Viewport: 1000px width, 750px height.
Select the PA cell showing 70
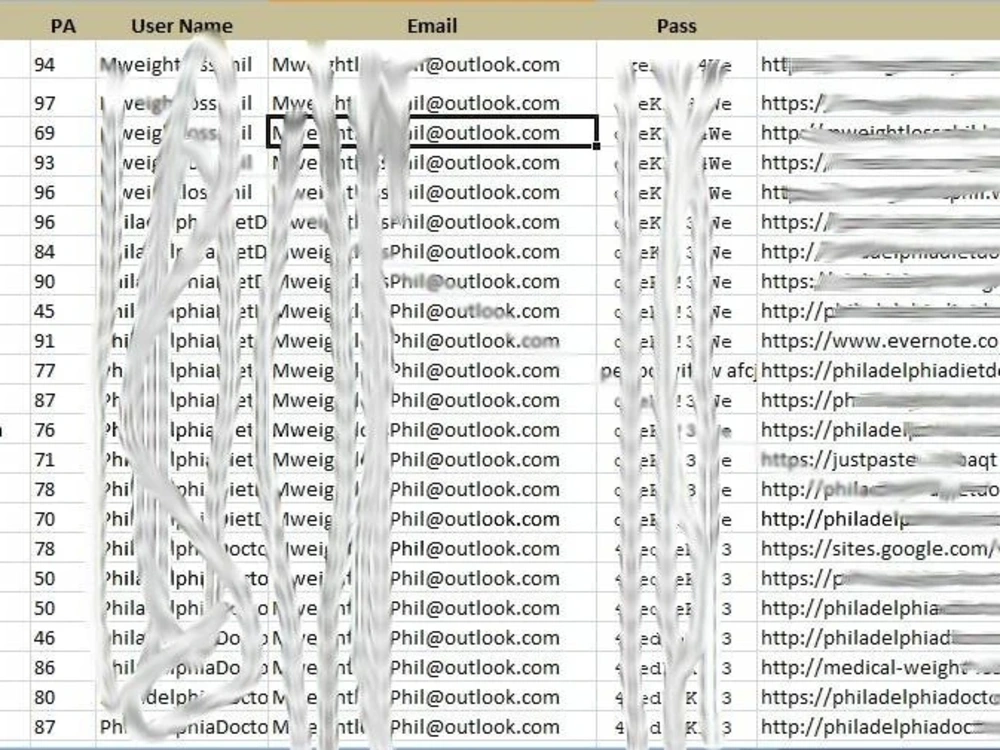click(62, 519)
